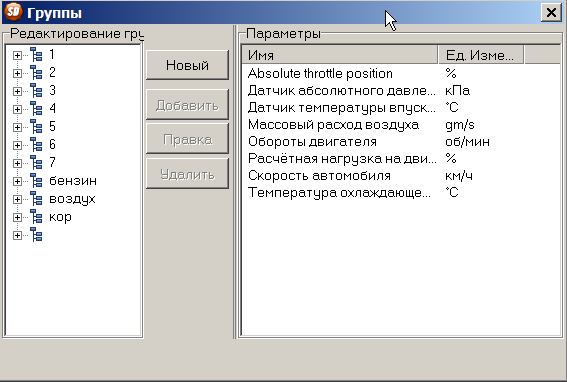The image size is (567, 382).
Task: Expand the воздух group node
Action: [17, 199]
